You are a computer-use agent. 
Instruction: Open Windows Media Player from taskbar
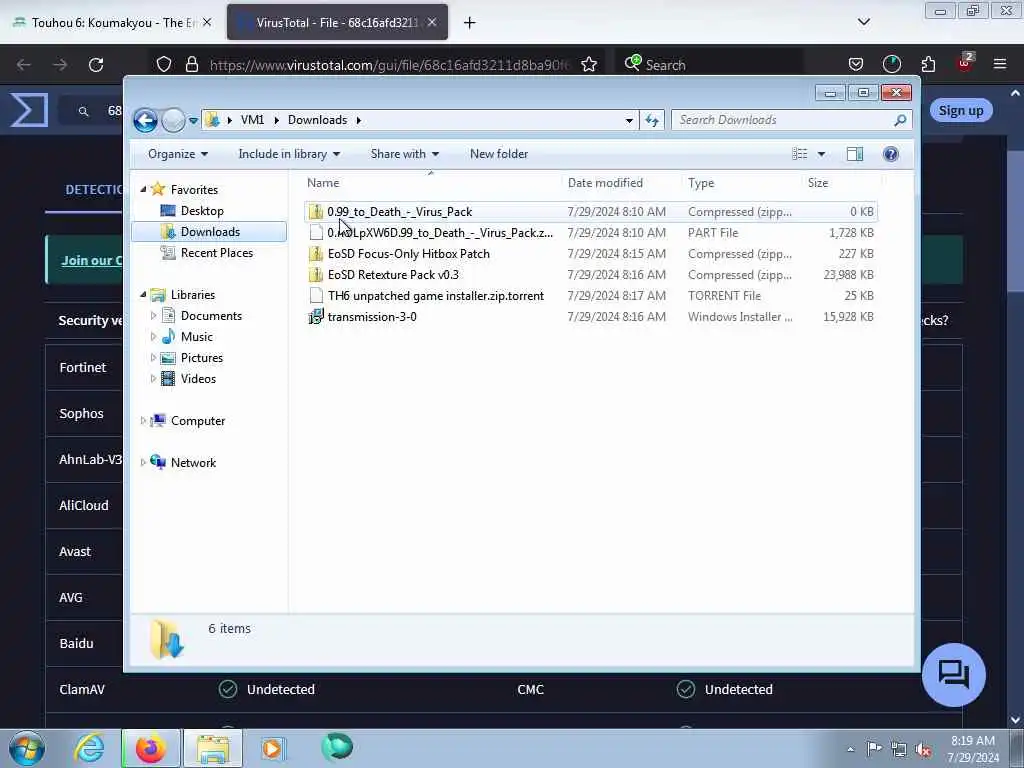(x=273, y=748)
